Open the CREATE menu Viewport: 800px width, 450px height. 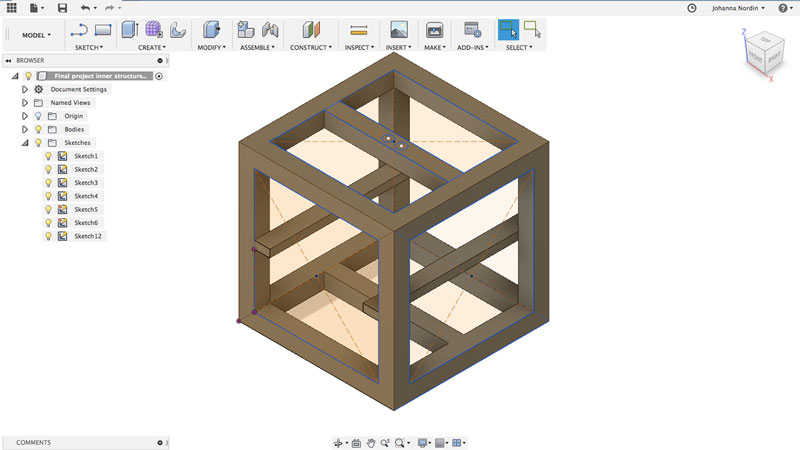[x=152, y=47]
